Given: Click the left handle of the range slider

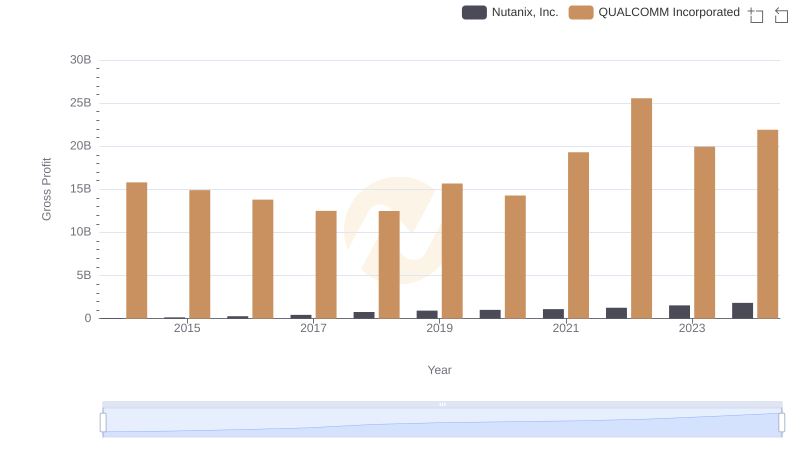Looking at the screenshot, I should 103,423.
